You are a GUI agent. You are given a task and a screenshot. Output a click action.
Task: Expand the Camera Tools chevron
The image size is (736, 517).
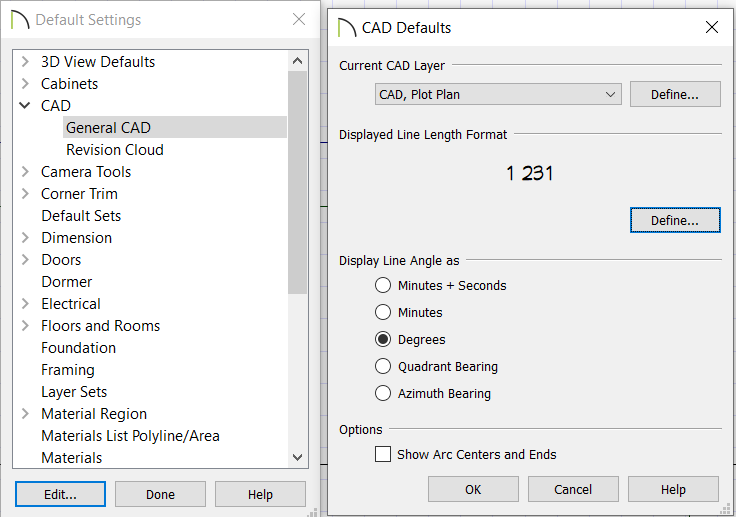25,172
